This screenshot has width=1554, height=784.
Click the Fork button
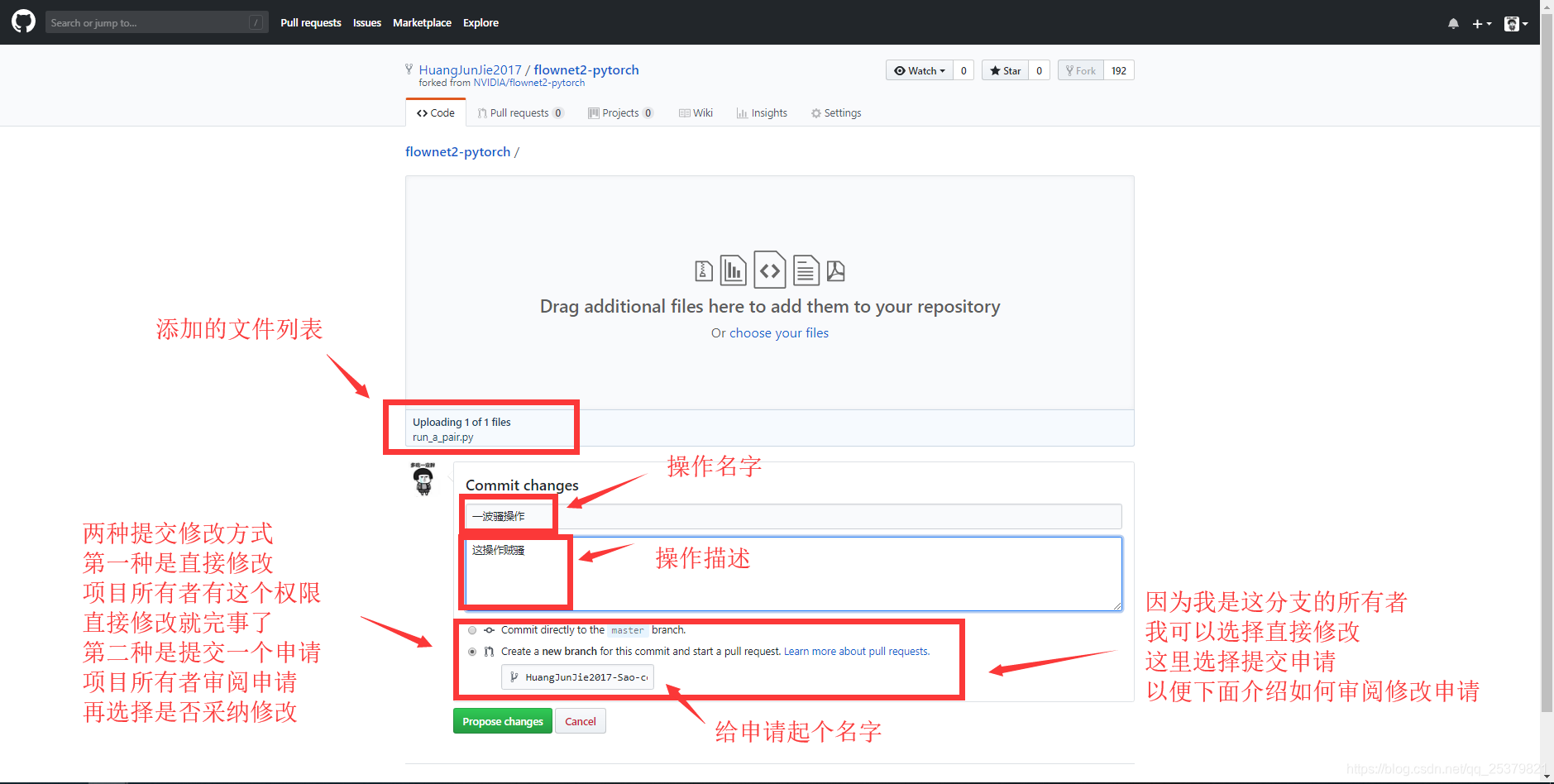coord(1081,70)
